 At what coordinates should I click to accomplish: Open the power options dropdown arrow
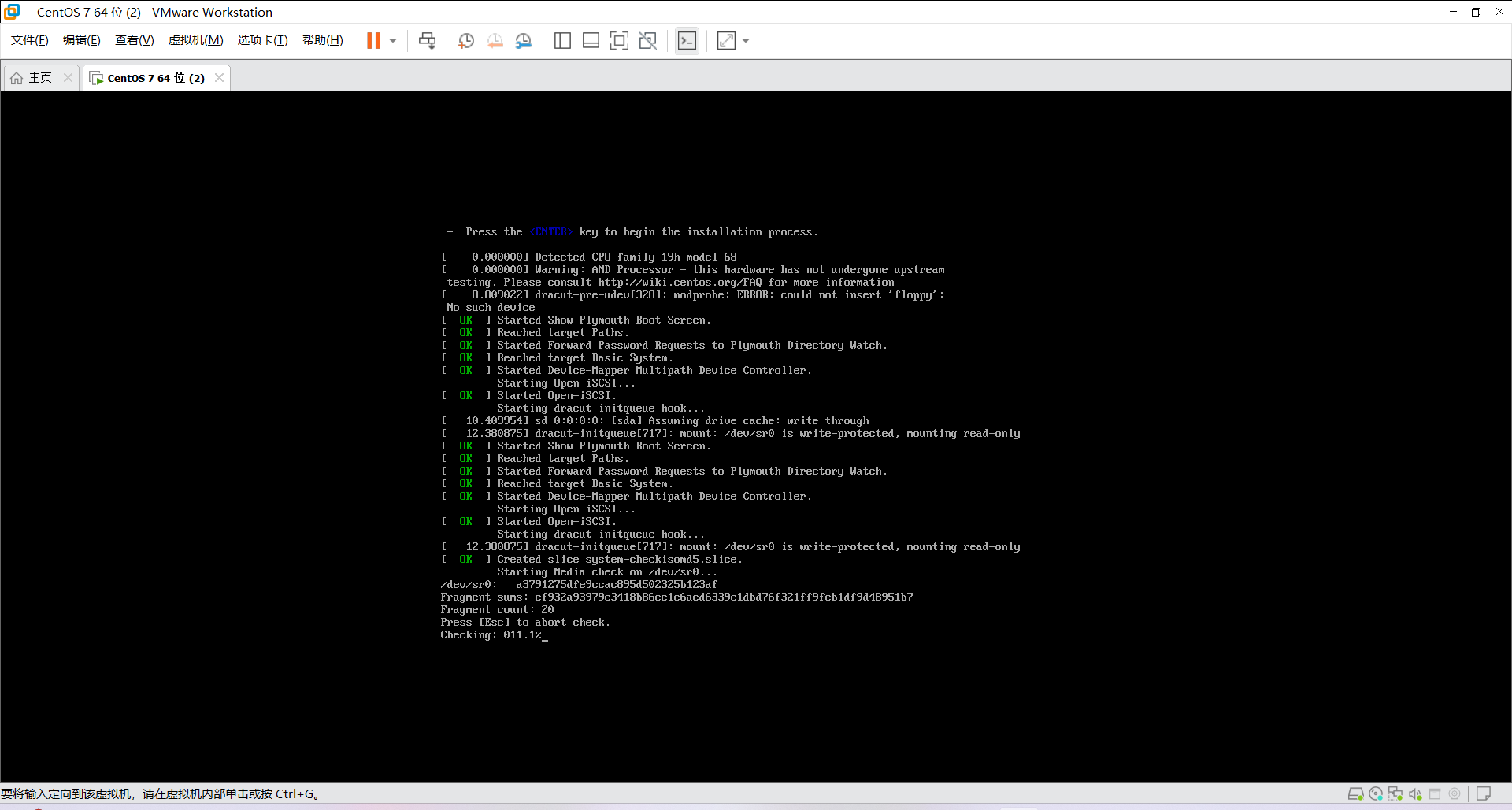(x=393, y=40)
